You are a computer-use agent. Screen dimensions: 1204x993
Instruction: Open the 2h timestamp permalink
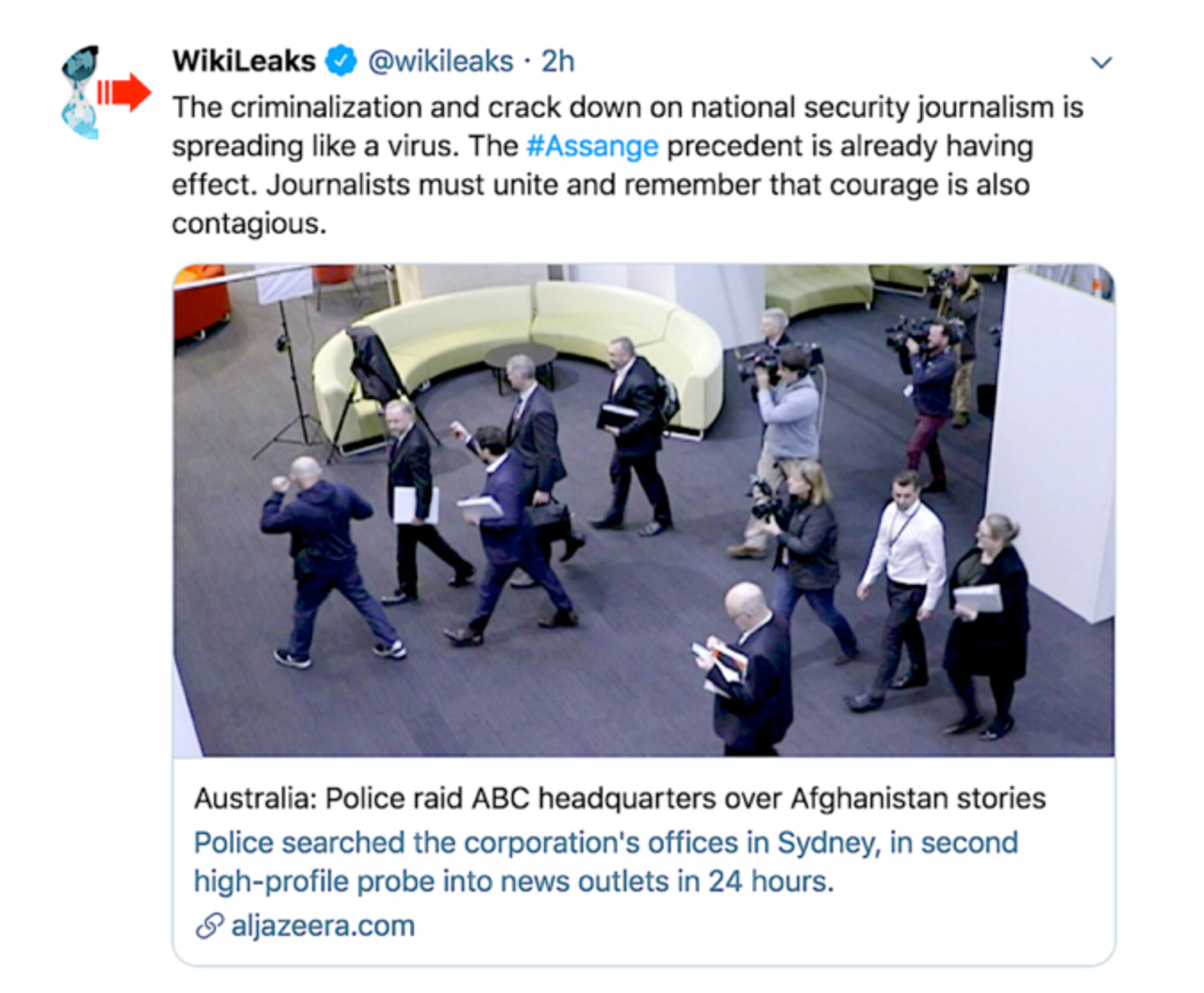click(558, 61)
